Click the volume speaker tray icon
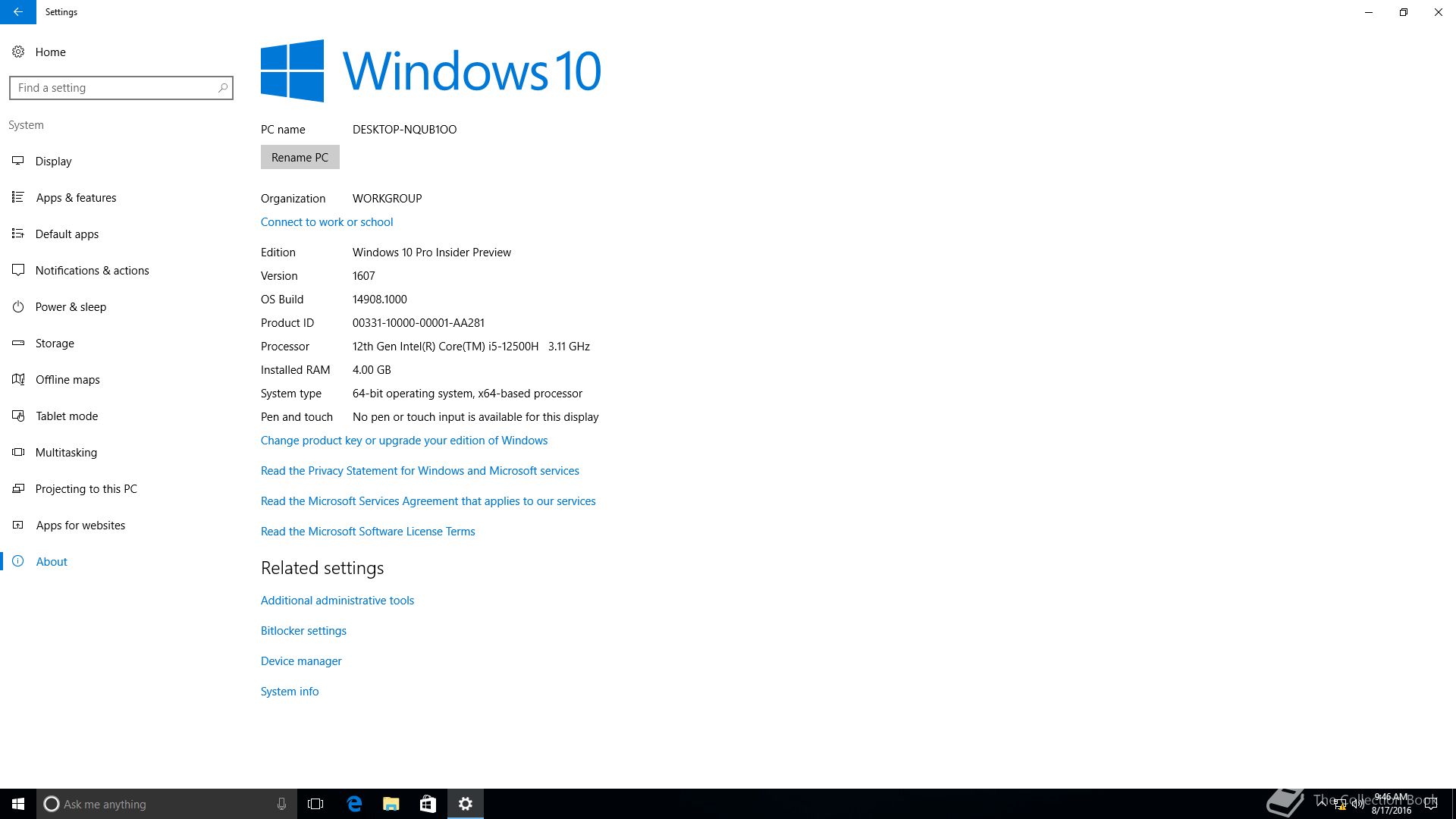The height and width of the screenshot is (819, 1456). [x=1358, y=804]
